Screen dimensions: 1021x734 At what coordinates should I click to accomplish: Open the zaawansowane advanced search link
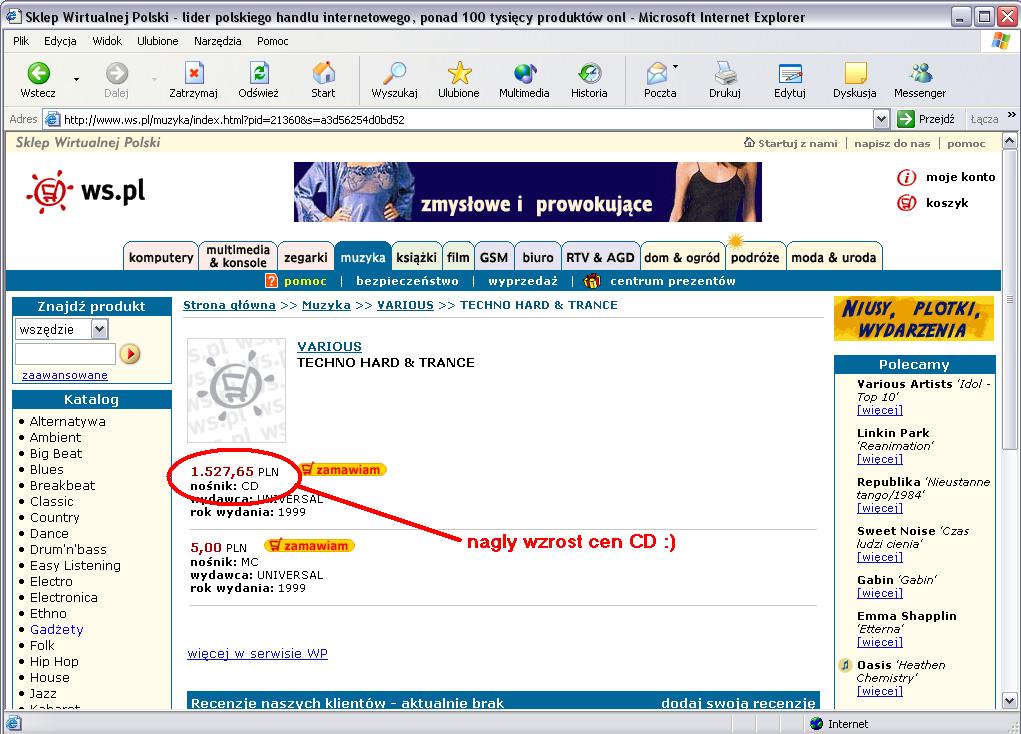pyautogui.click(x=65, y=375)
